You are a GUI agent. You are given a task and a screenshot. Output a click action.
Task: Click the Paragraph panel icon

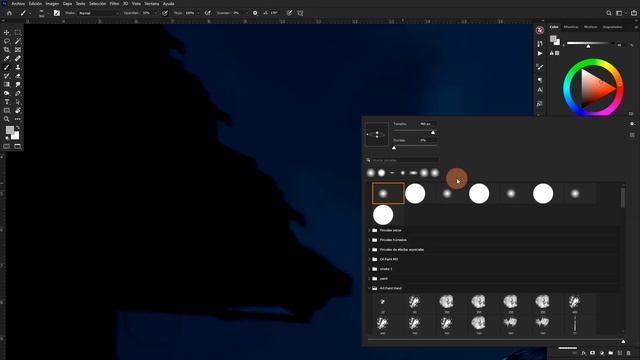pyautogui.click(x=540, y=80)
